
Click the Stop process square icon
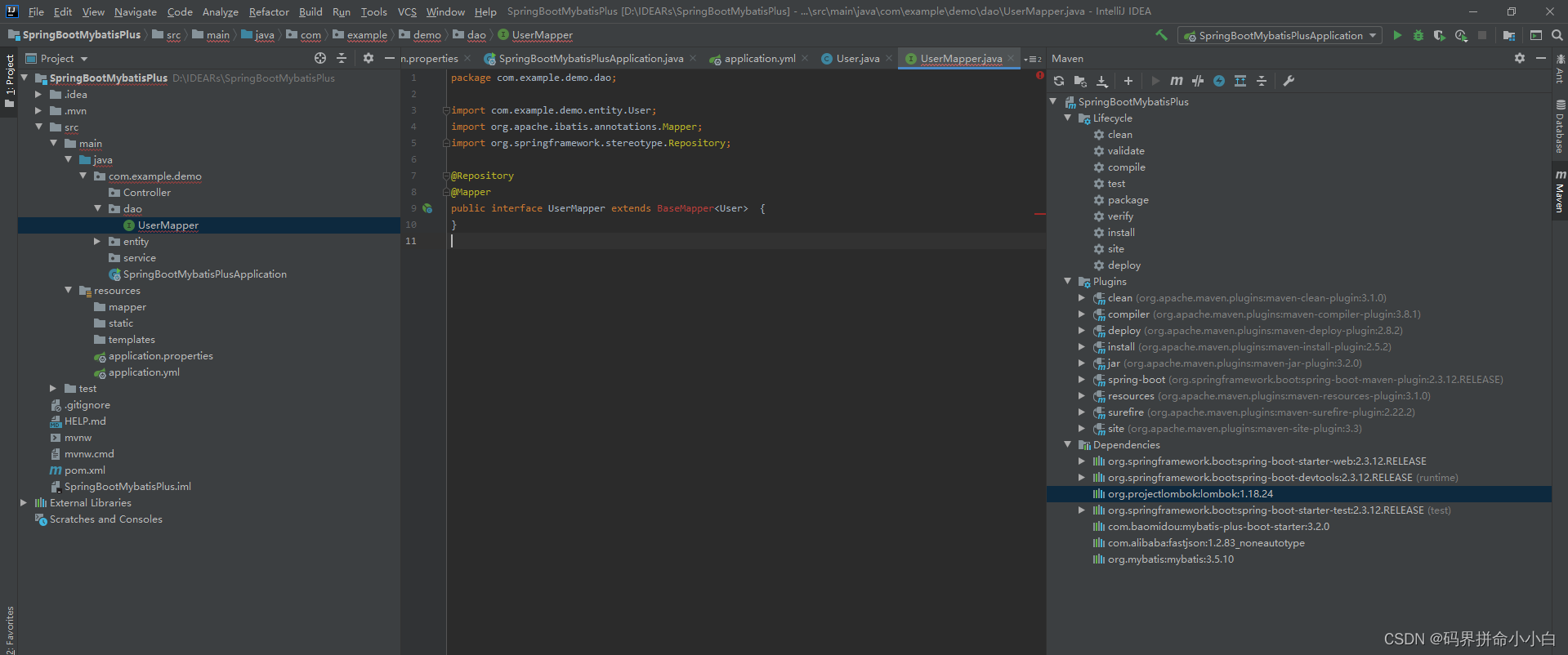coord(1482,35)
